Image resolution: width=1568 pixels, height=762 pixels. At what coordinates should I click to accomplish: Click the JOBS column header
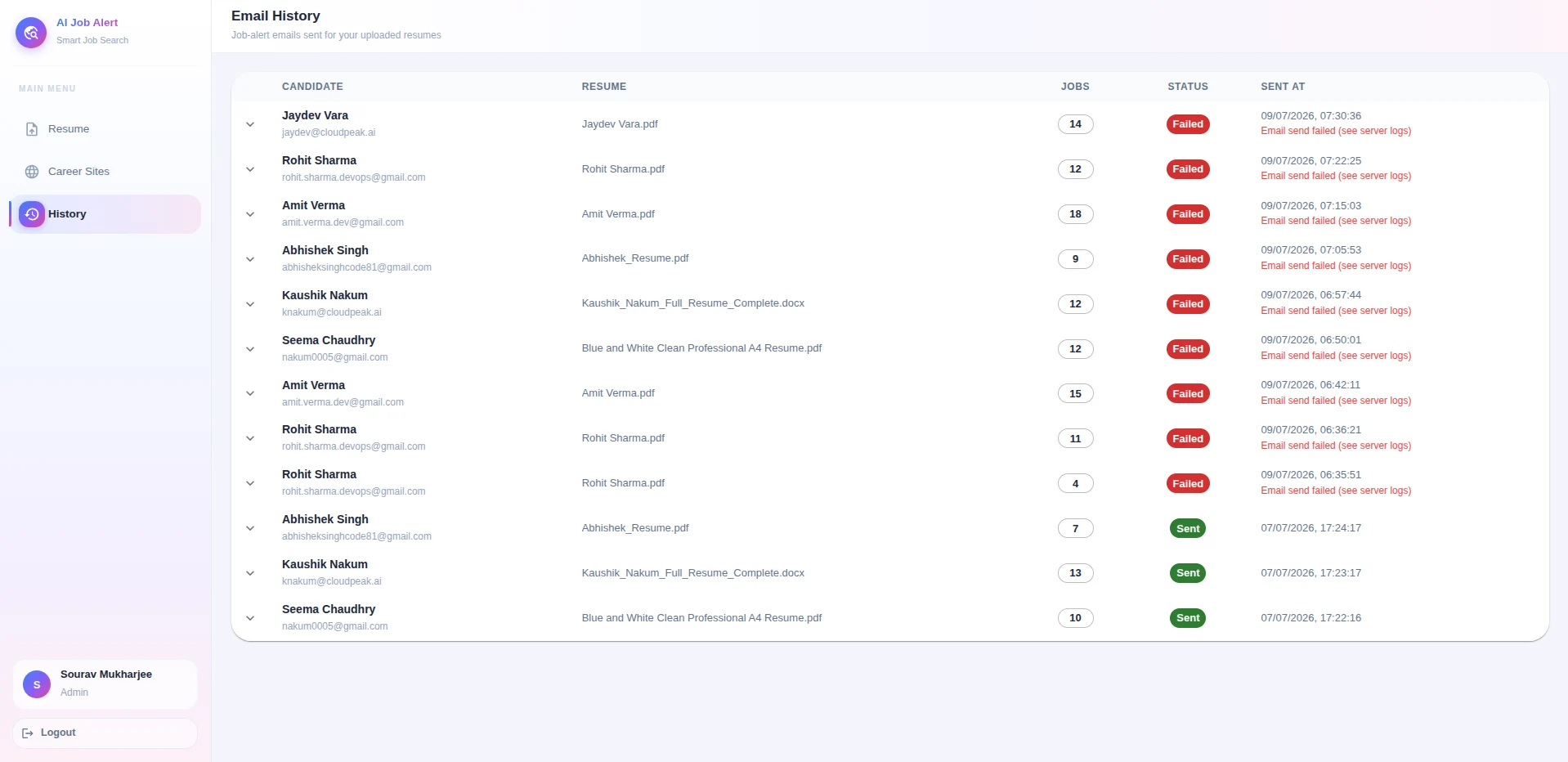[x=1075, y=87]
